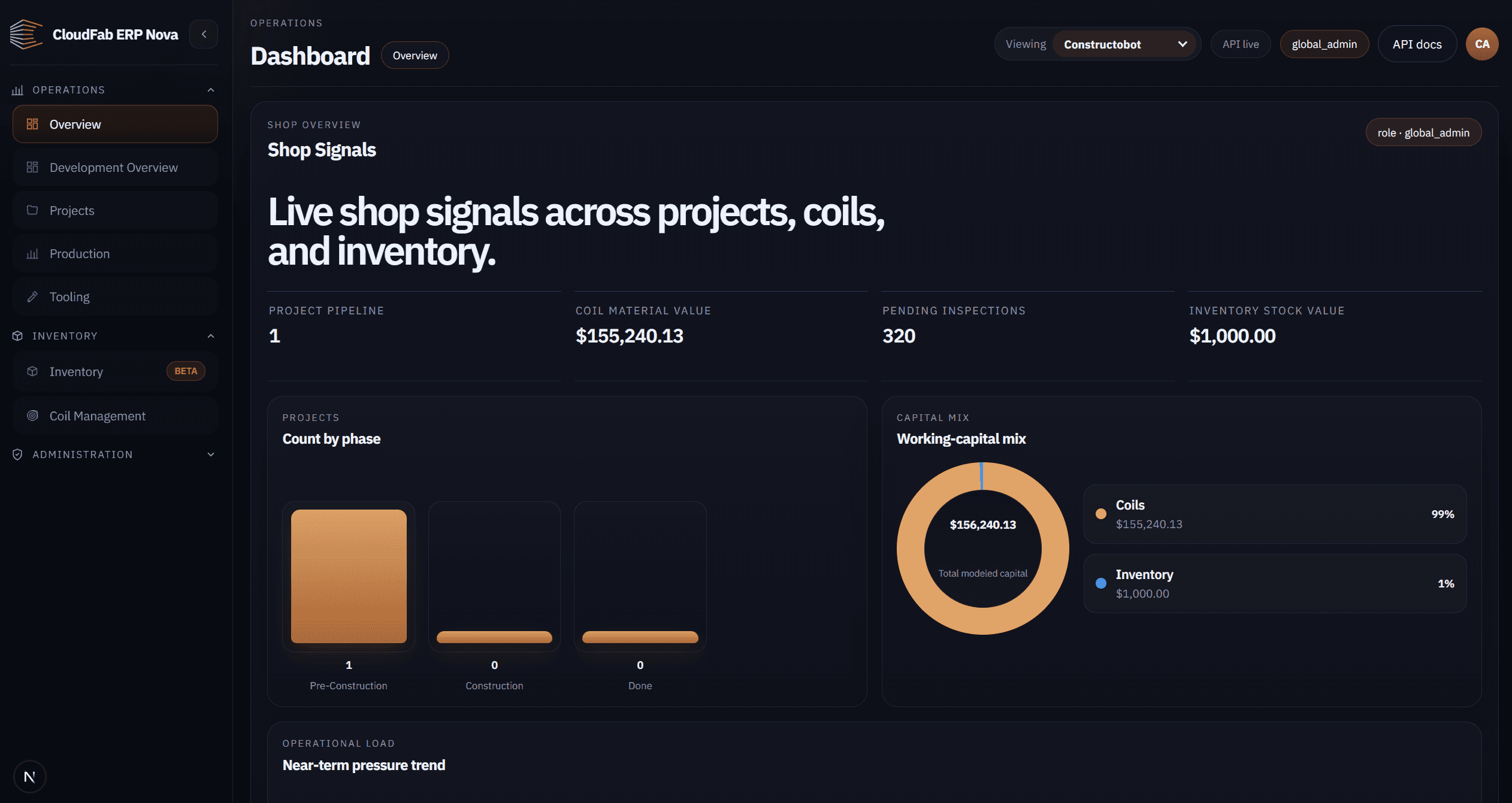Screen dimensions: 1512x803
Task: Click the Overview pill beside Dashboard
Action: [415, 55]
